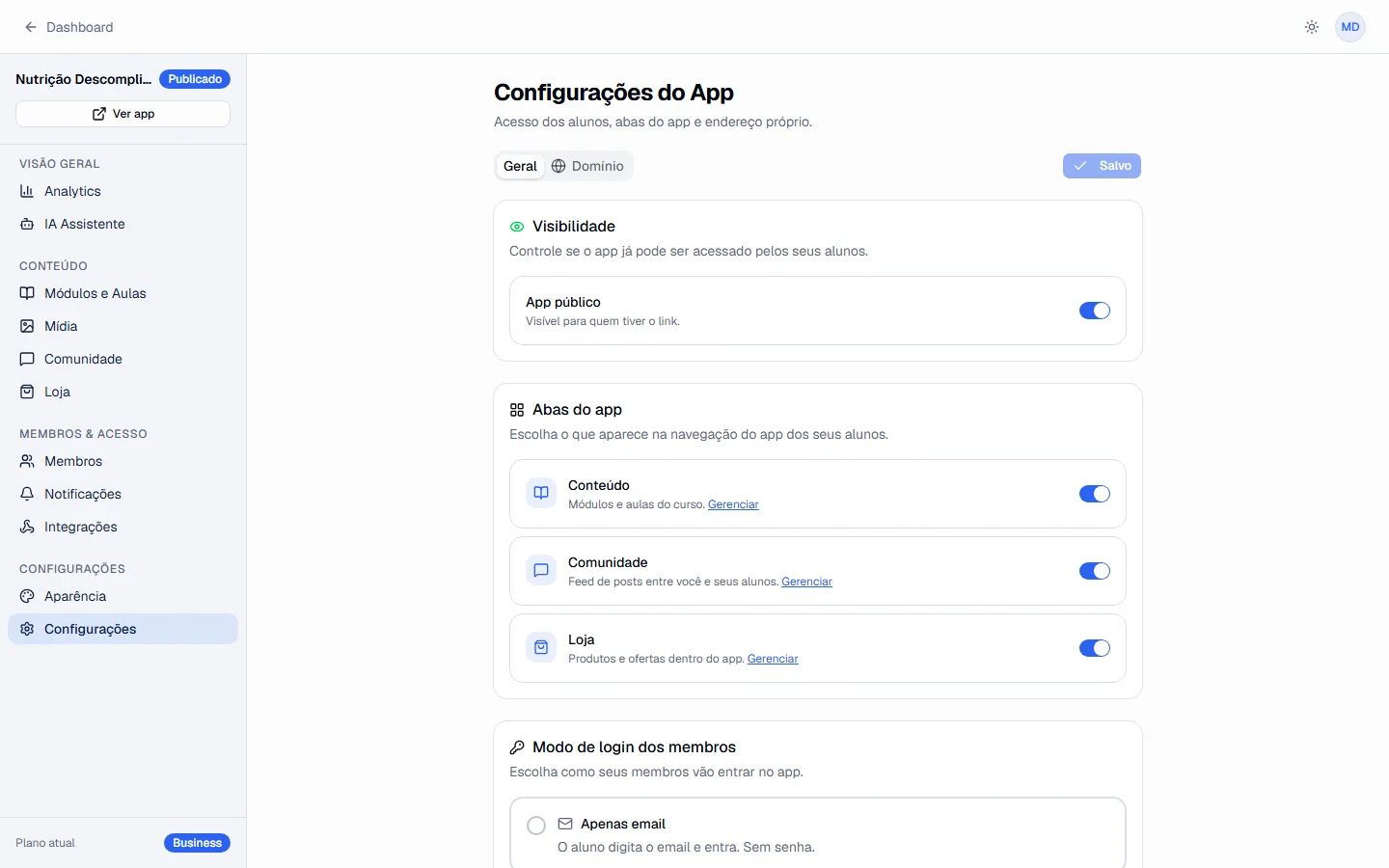Click the Visibilidade eye icon
The width and height of the screenshot is (1389, 868).
click(x=517, y=227)
